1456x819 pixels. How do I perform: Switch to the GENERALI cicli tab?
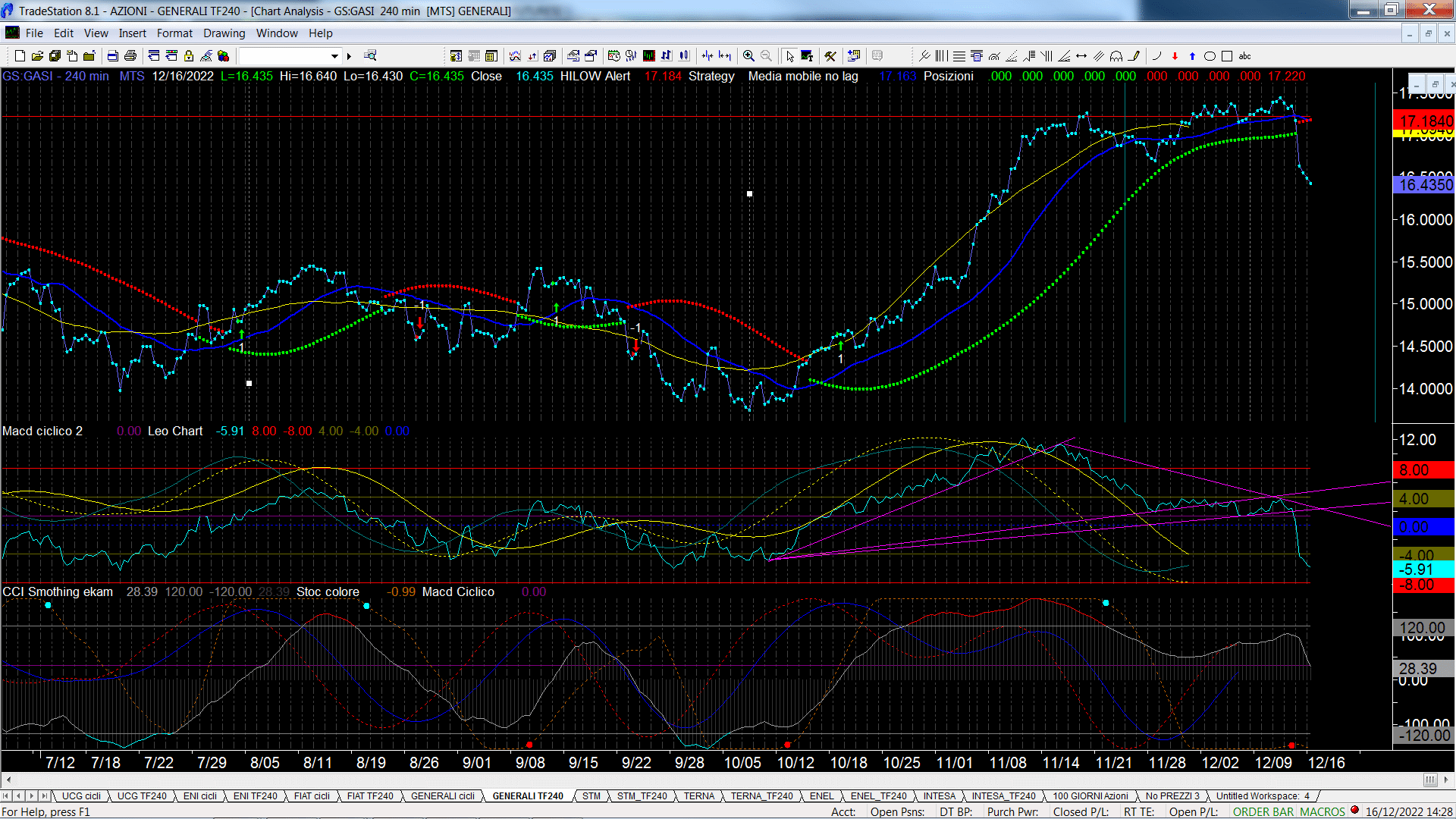pos(443,796)
